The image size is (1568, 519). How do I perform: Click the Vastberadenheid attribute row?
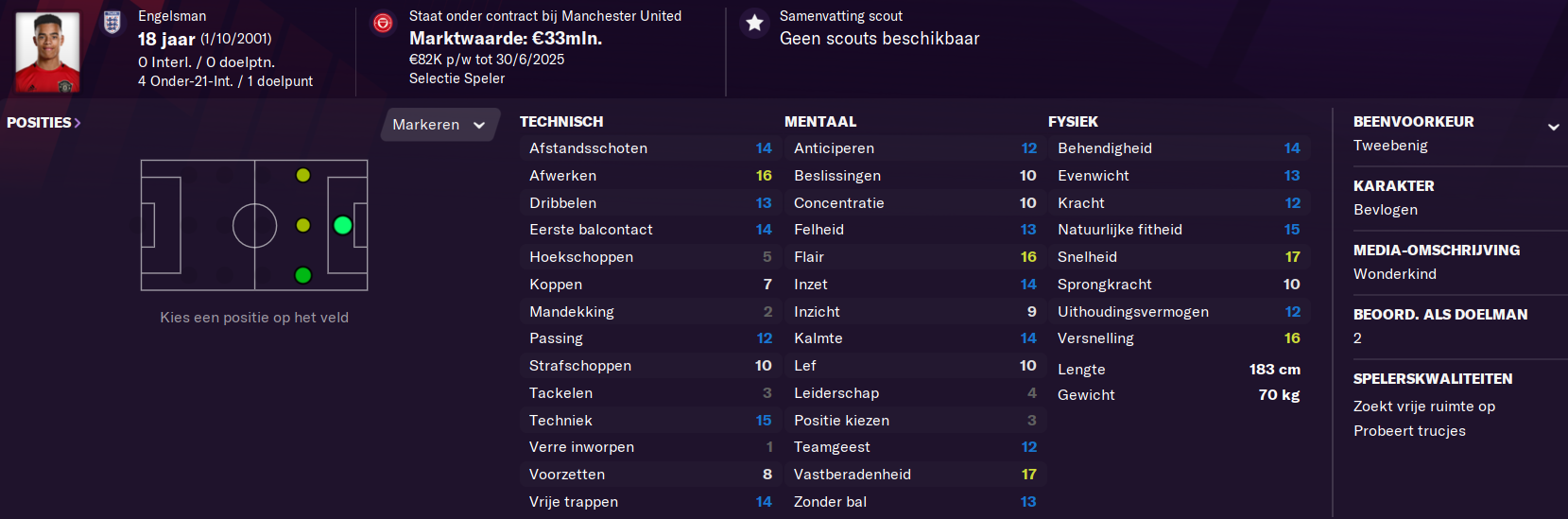pos(915,475)
